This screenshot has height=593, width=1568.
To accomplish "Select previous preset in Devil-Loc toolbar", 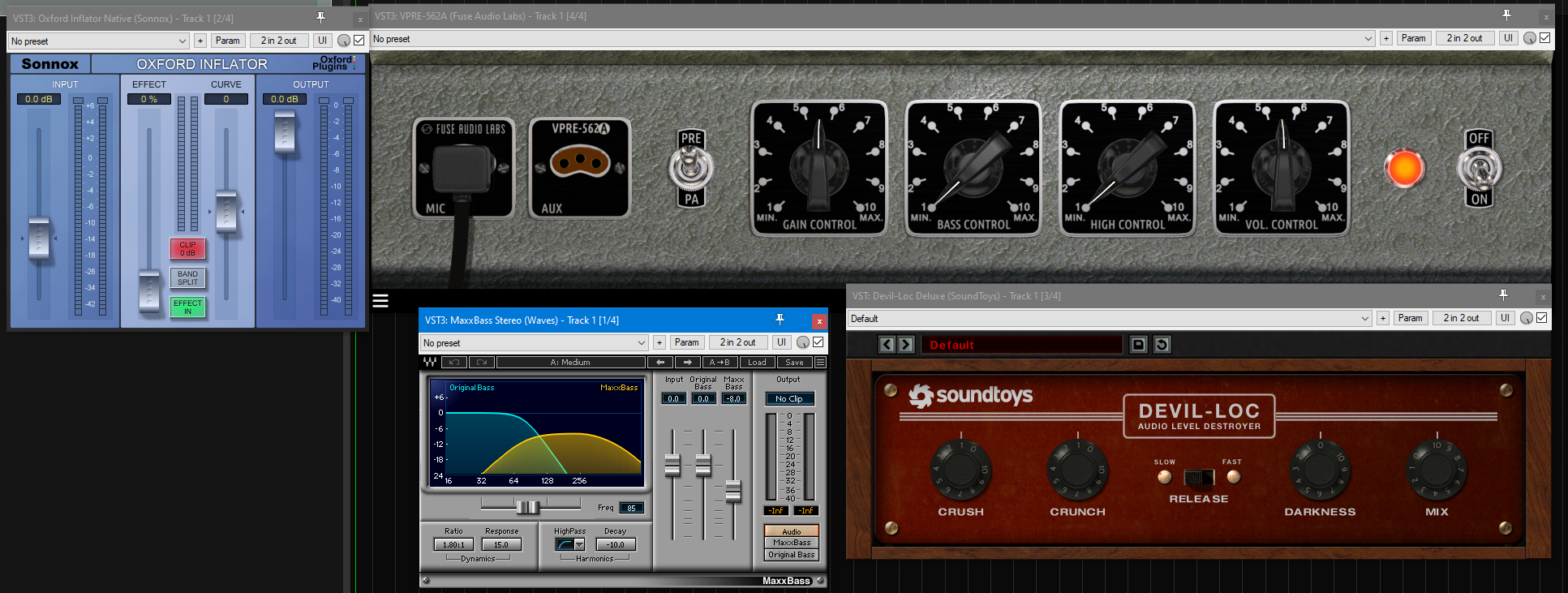I will 887,345.
